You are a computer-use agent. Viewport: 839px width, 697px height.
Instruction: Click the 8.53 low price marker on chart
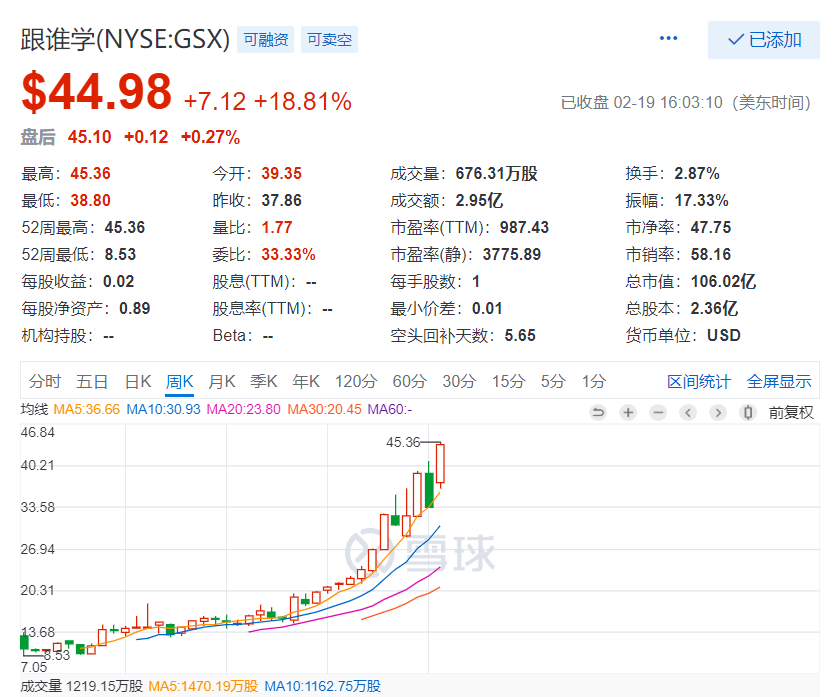pos(57,655)
